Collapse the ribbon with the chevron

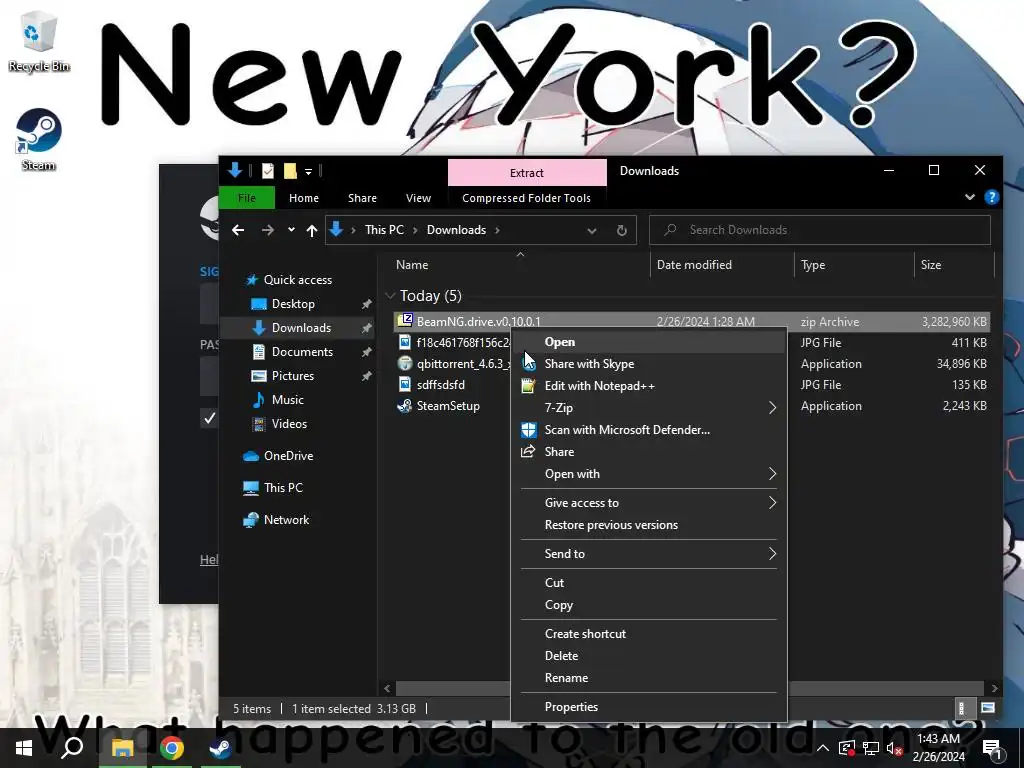coord(970,197)
